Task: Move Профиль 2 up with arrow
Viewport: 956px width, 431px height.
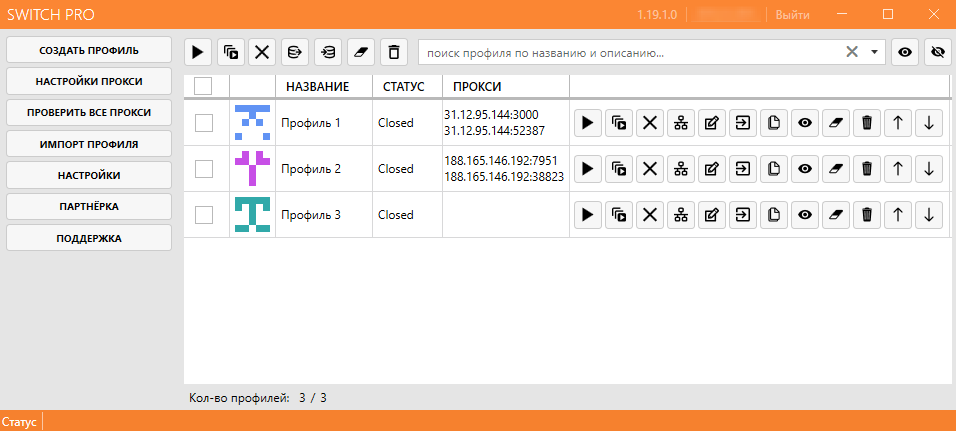Action: click(x=897, y=169)
